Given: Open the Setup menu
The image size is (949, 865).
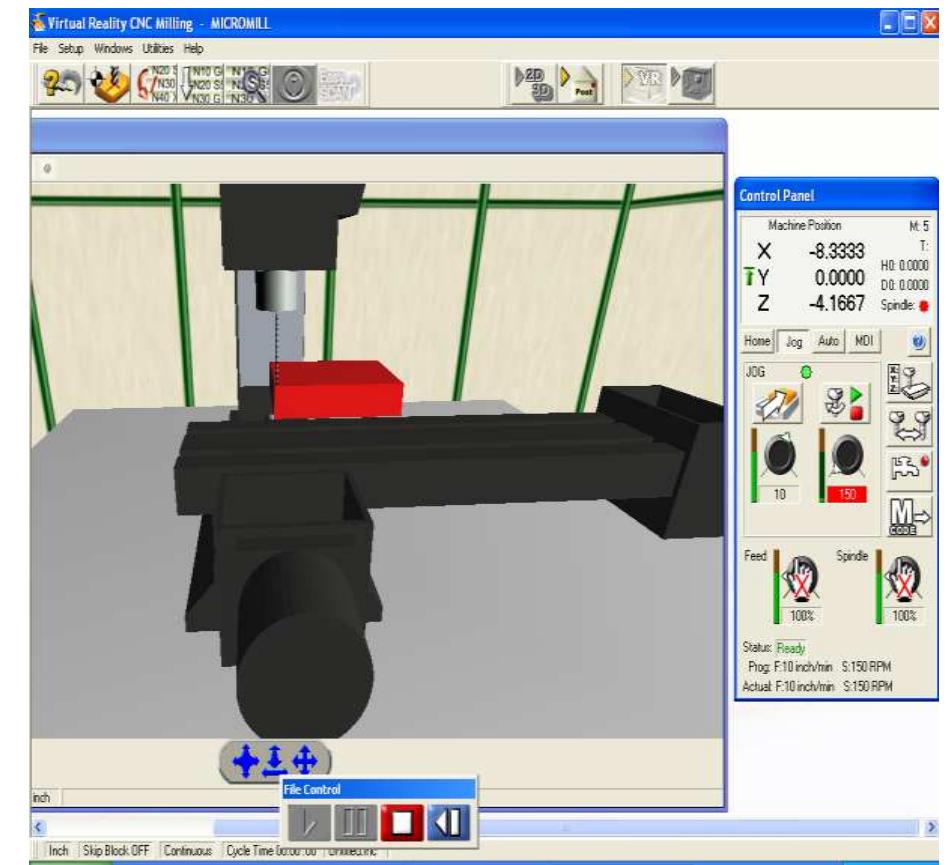Looking at the screenshot, I should (71, 48).
